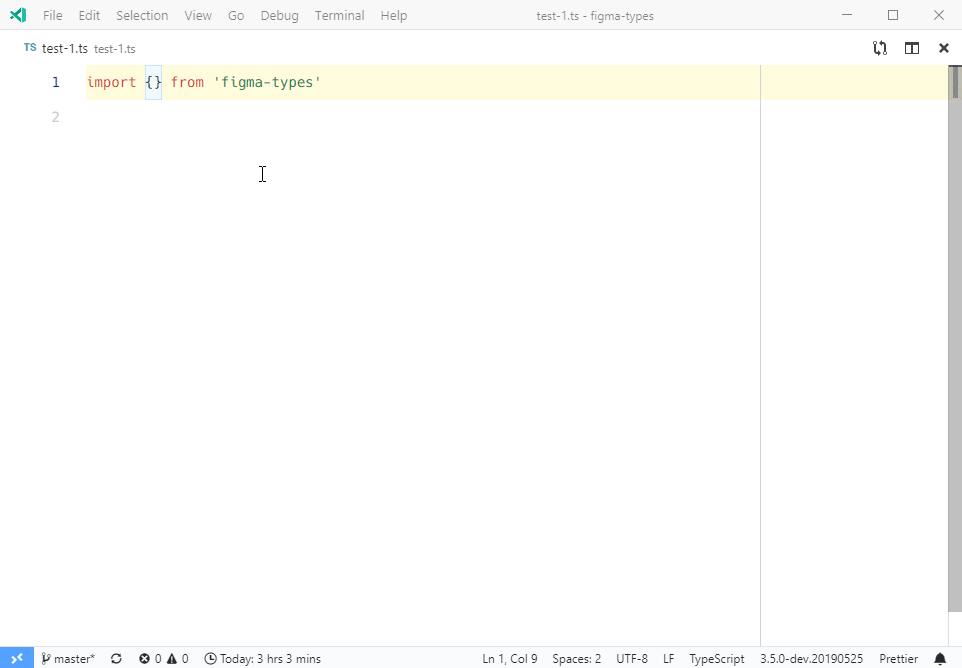This screenshot has width=962, height=668.
Task: Open the Go menu
Action: coord(236,15)
